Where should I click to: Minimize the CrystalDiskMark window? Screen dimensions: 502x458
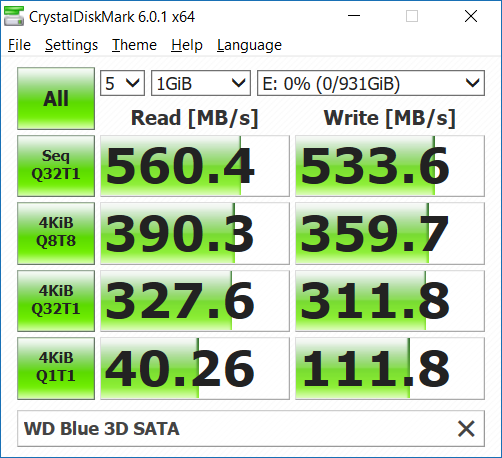point(354,16)
